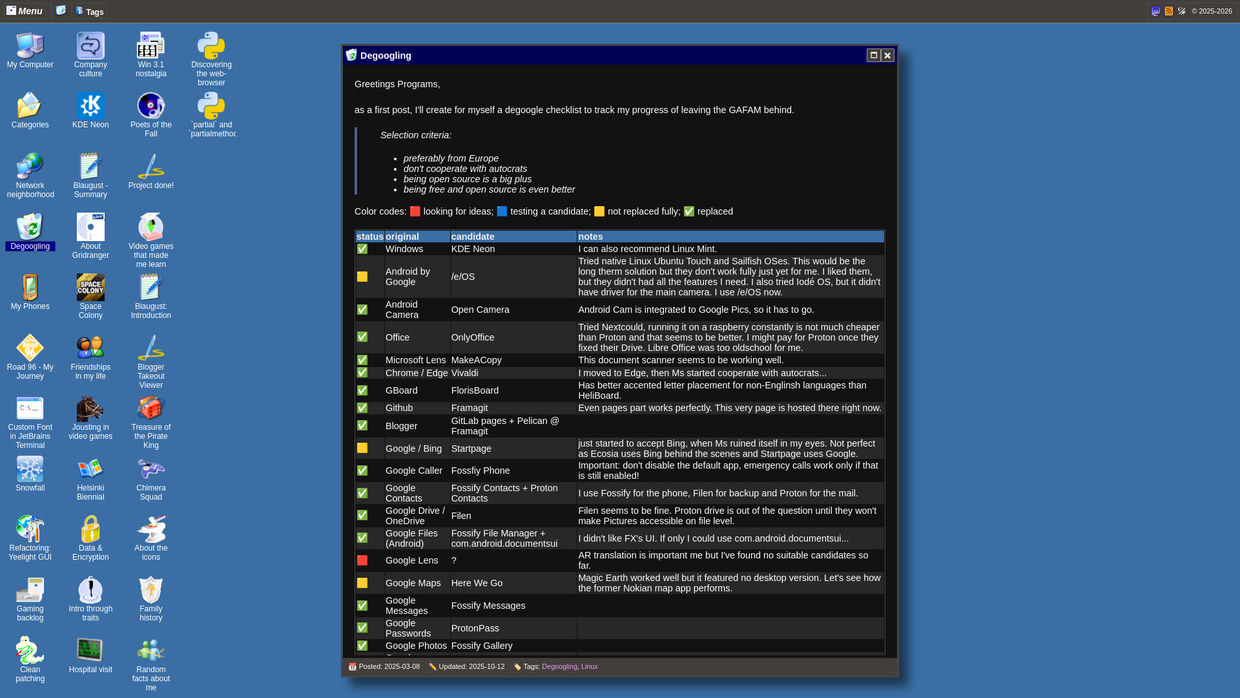Open the Hospital visit icon
This screenshot has width=1240, height=698.
(x=90, y=650)
